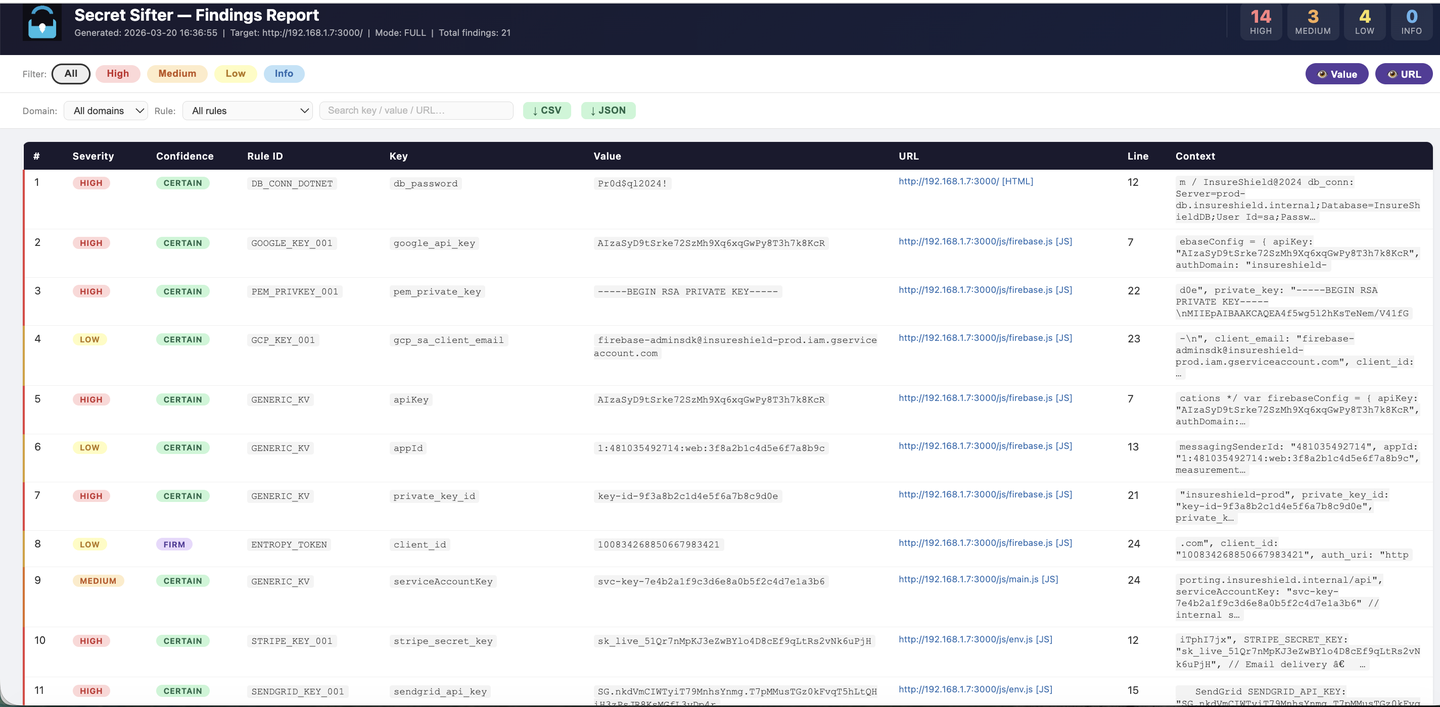This screenshot has height=707, width=1440.
Task: Click the Secret Sifter lock logo
Action: point(42,23)
